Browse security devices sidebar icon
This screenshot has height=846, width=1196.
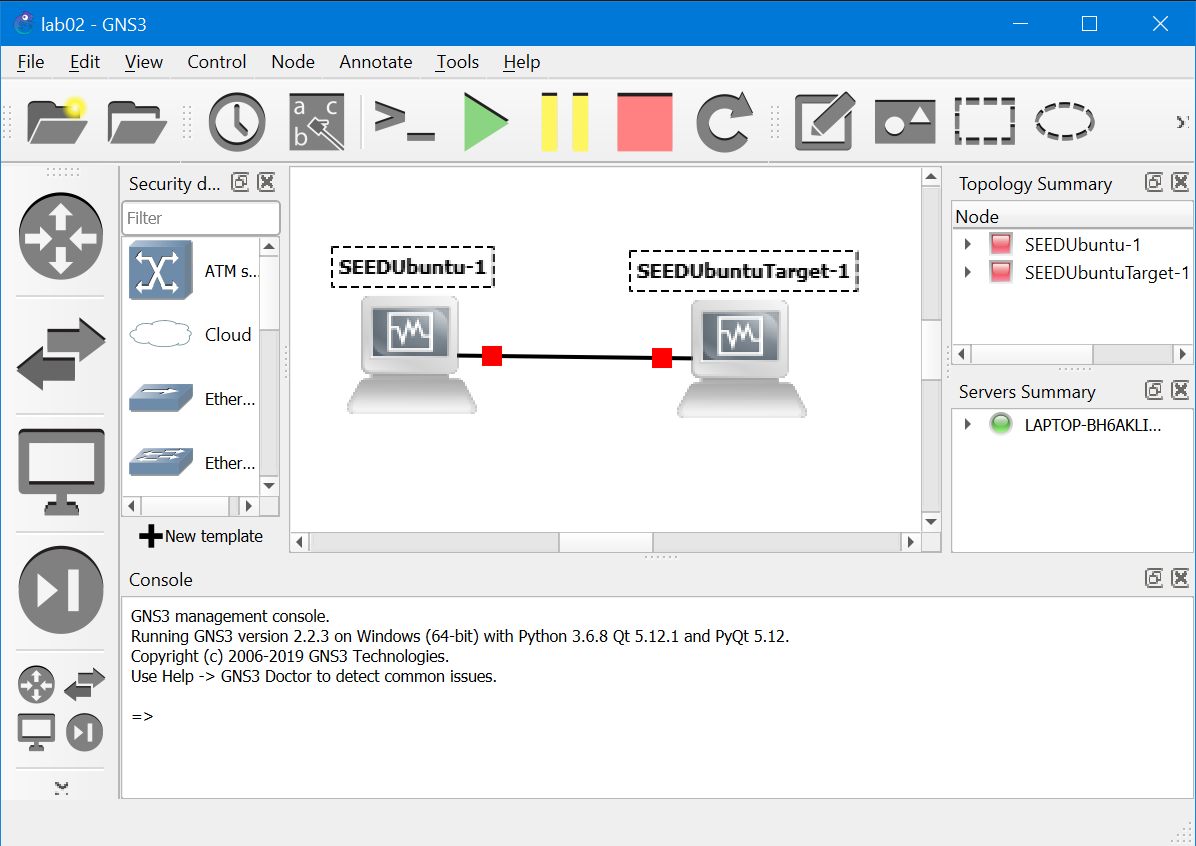tap(60, 590)
